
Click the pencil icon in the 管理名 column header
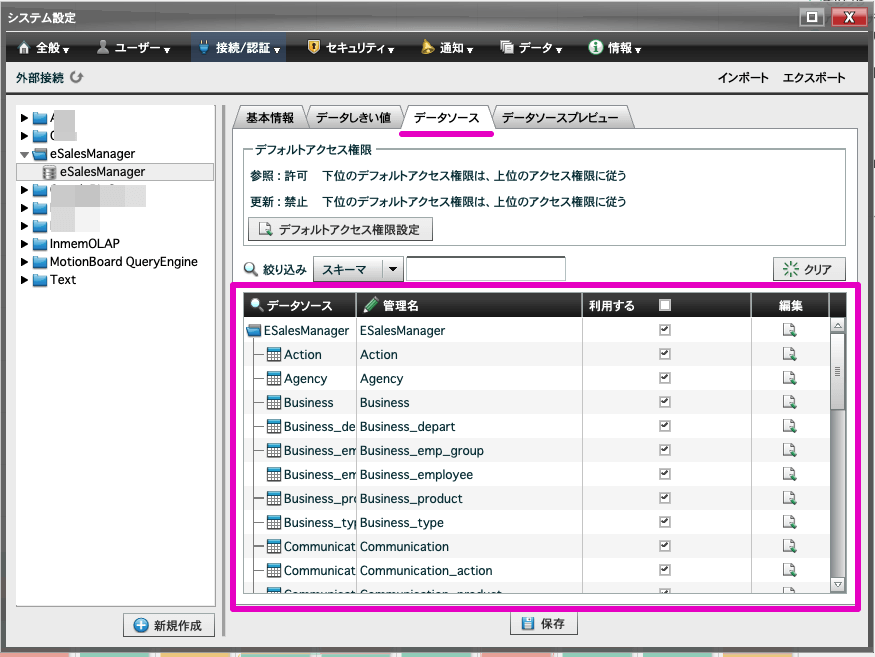(371, 305)
